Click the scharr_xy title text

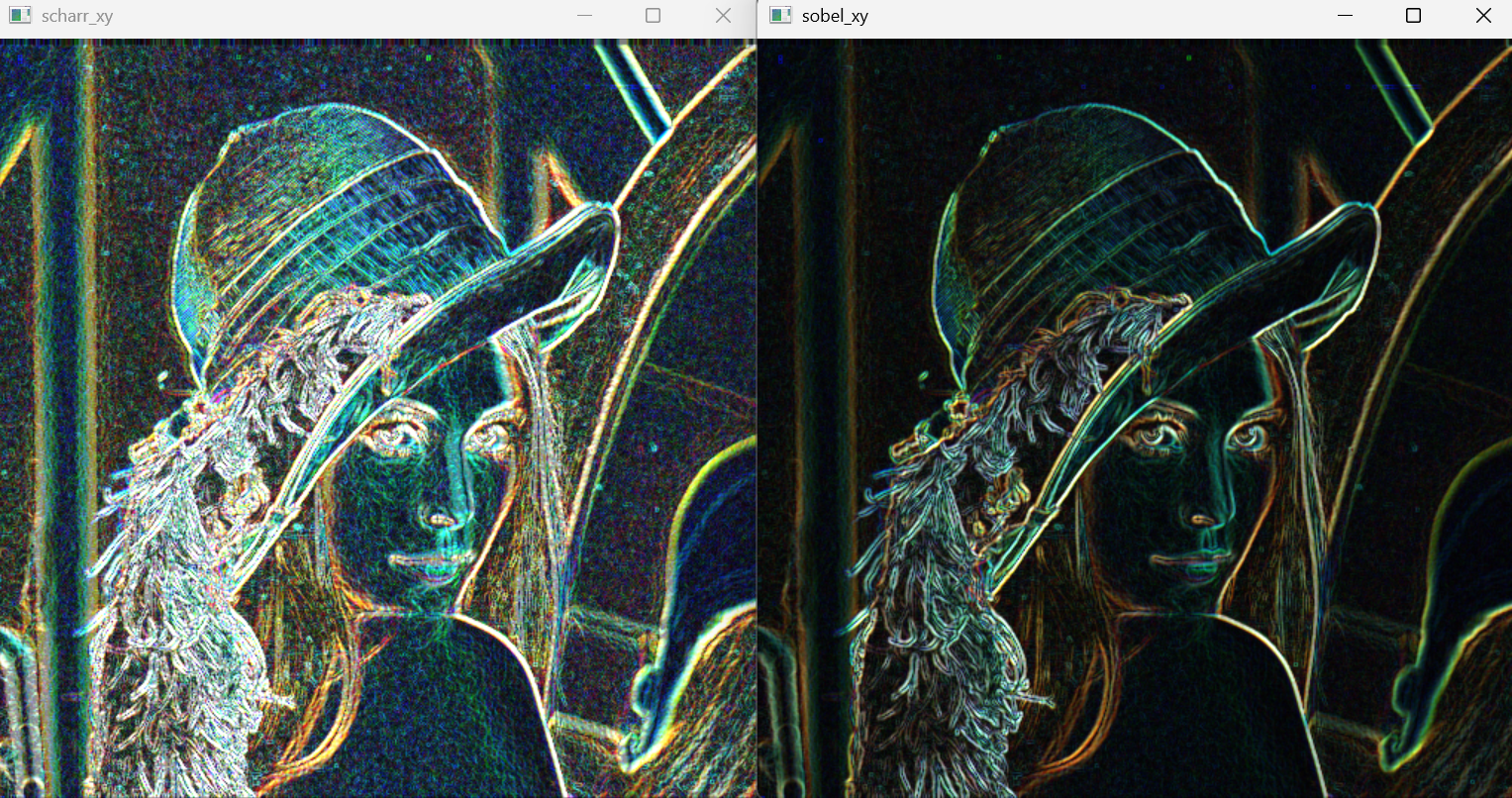pos(77,17)
